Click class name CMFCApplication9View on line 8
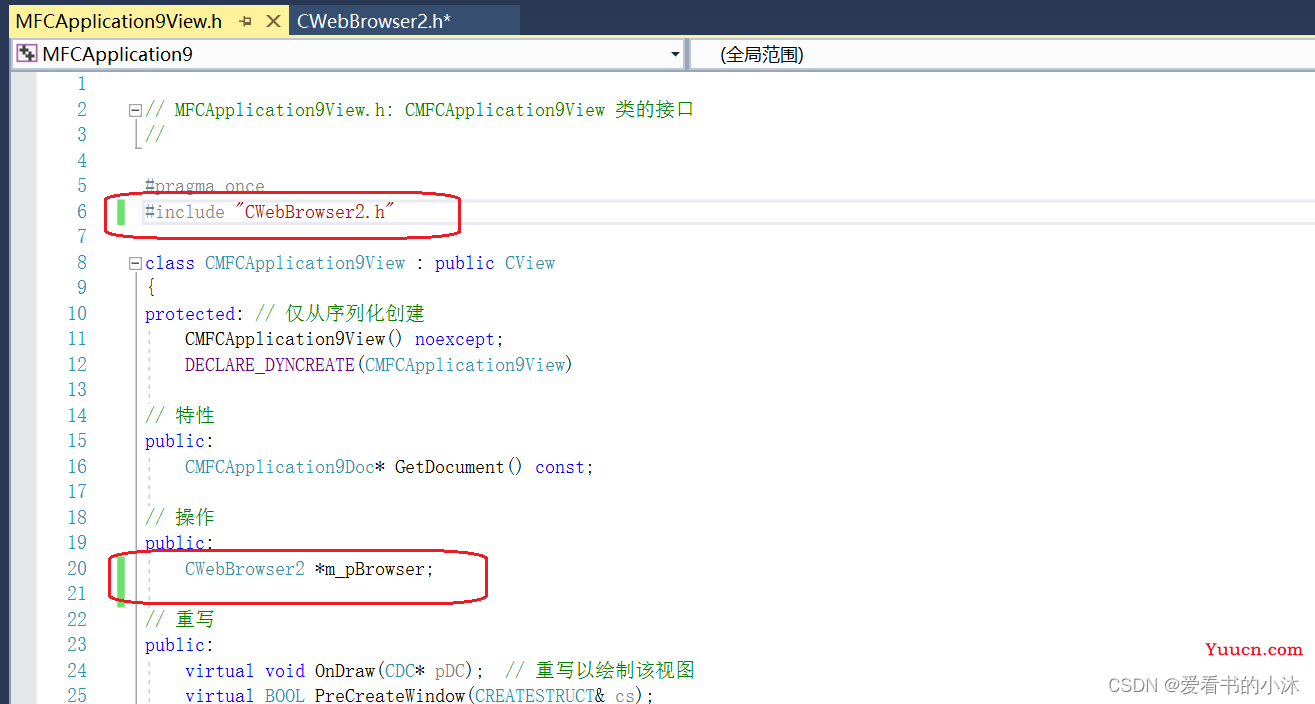 point(305,263)
